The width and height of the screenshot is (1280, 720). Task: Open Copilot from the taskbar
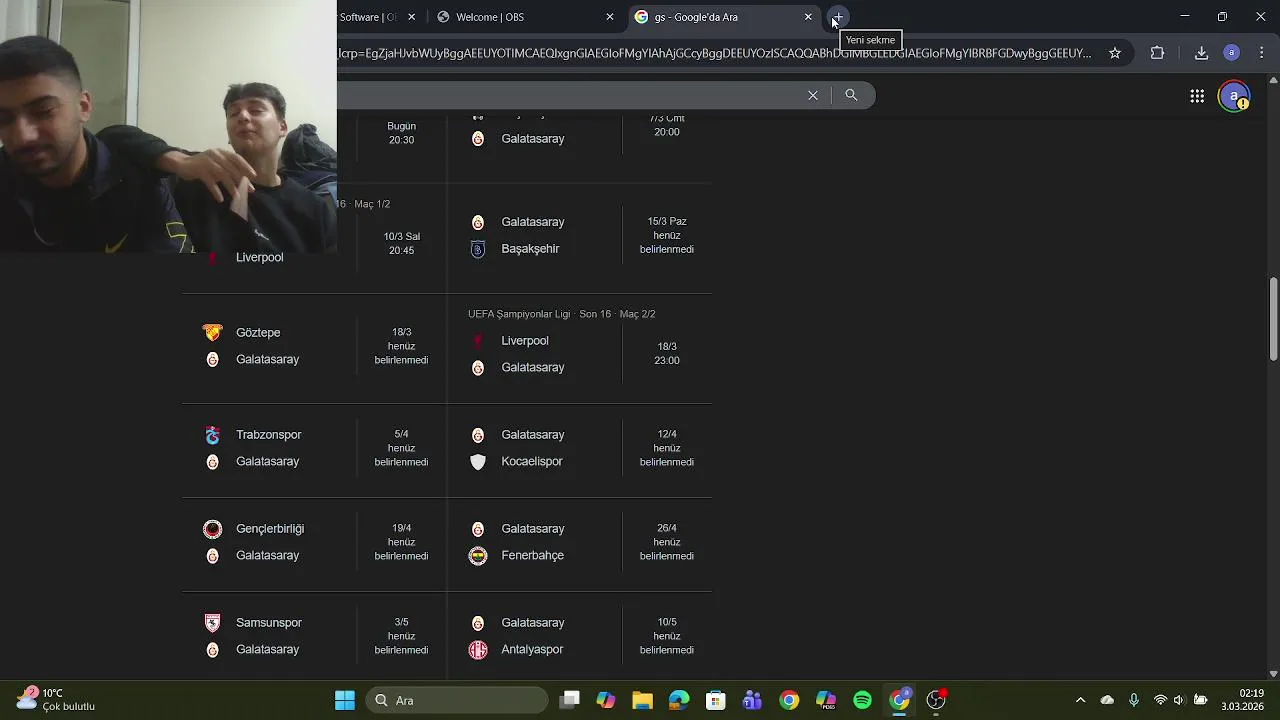pyautogui.click(x=606, y=700)
